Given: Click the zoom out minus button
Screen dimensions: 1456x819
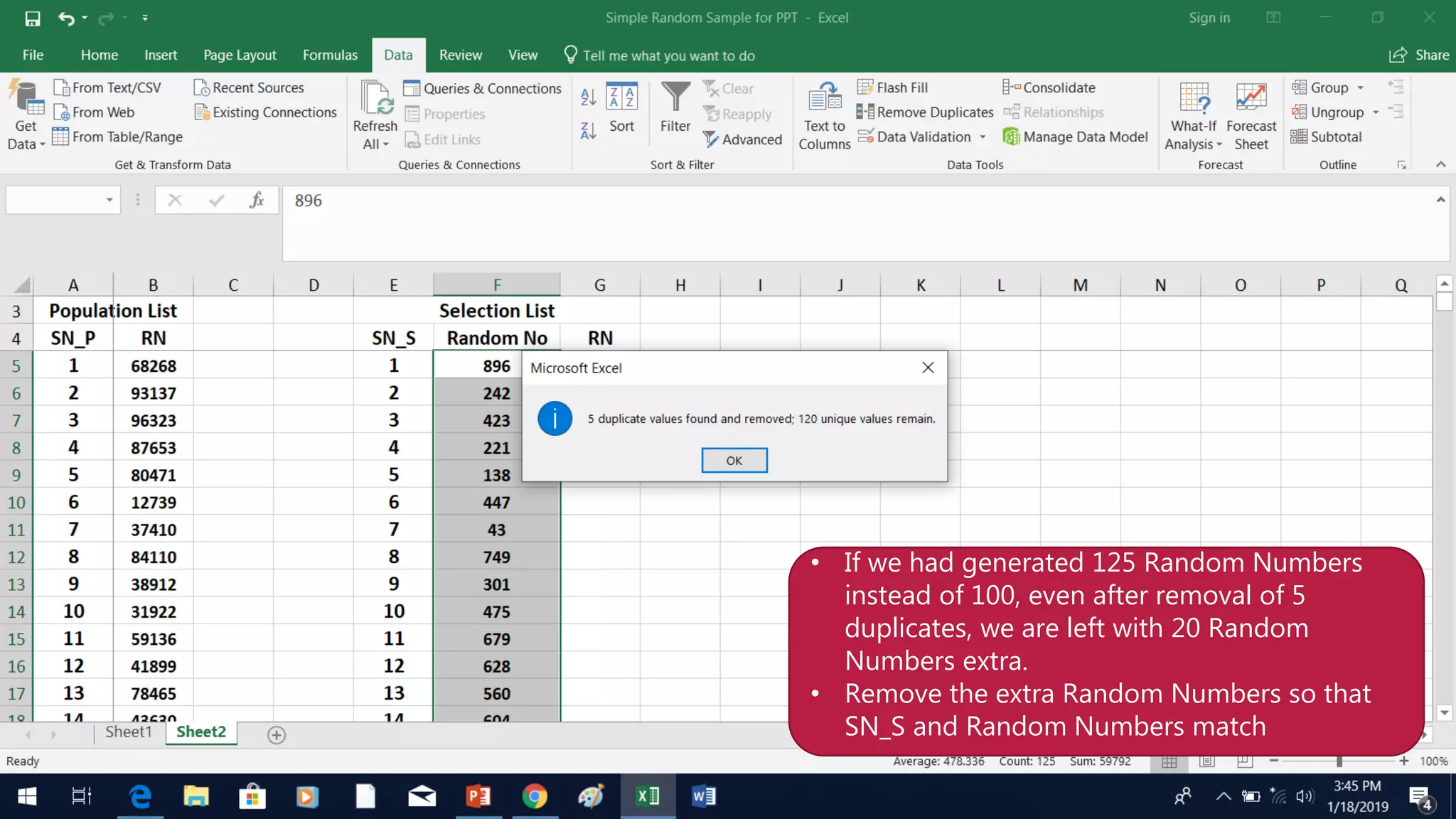Looking at the screenshot, I should coord(1274,761).
